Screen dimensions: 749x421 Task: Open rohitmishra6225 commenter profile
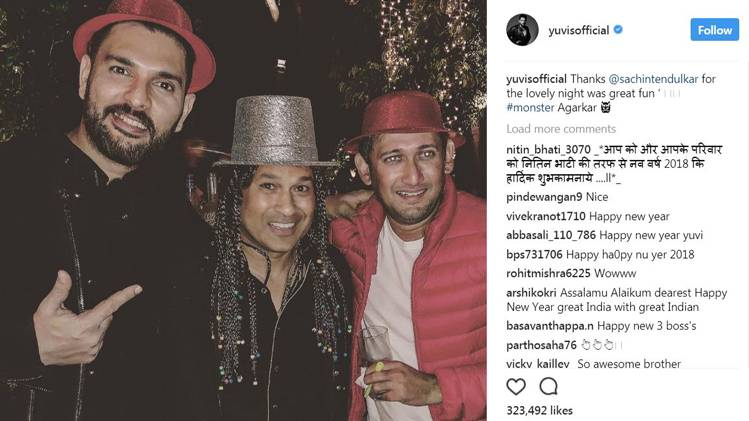click(547, 274)
